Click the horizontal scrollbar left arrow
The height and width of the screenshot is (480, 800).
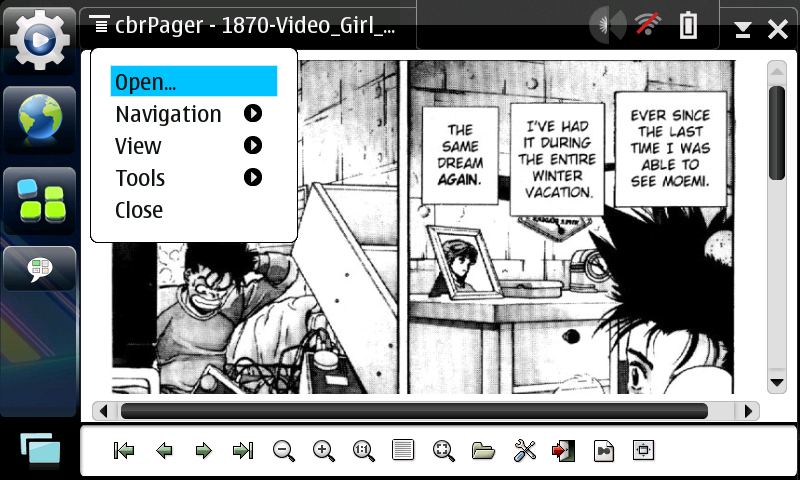pyautogui.click(x=104, y=411)
